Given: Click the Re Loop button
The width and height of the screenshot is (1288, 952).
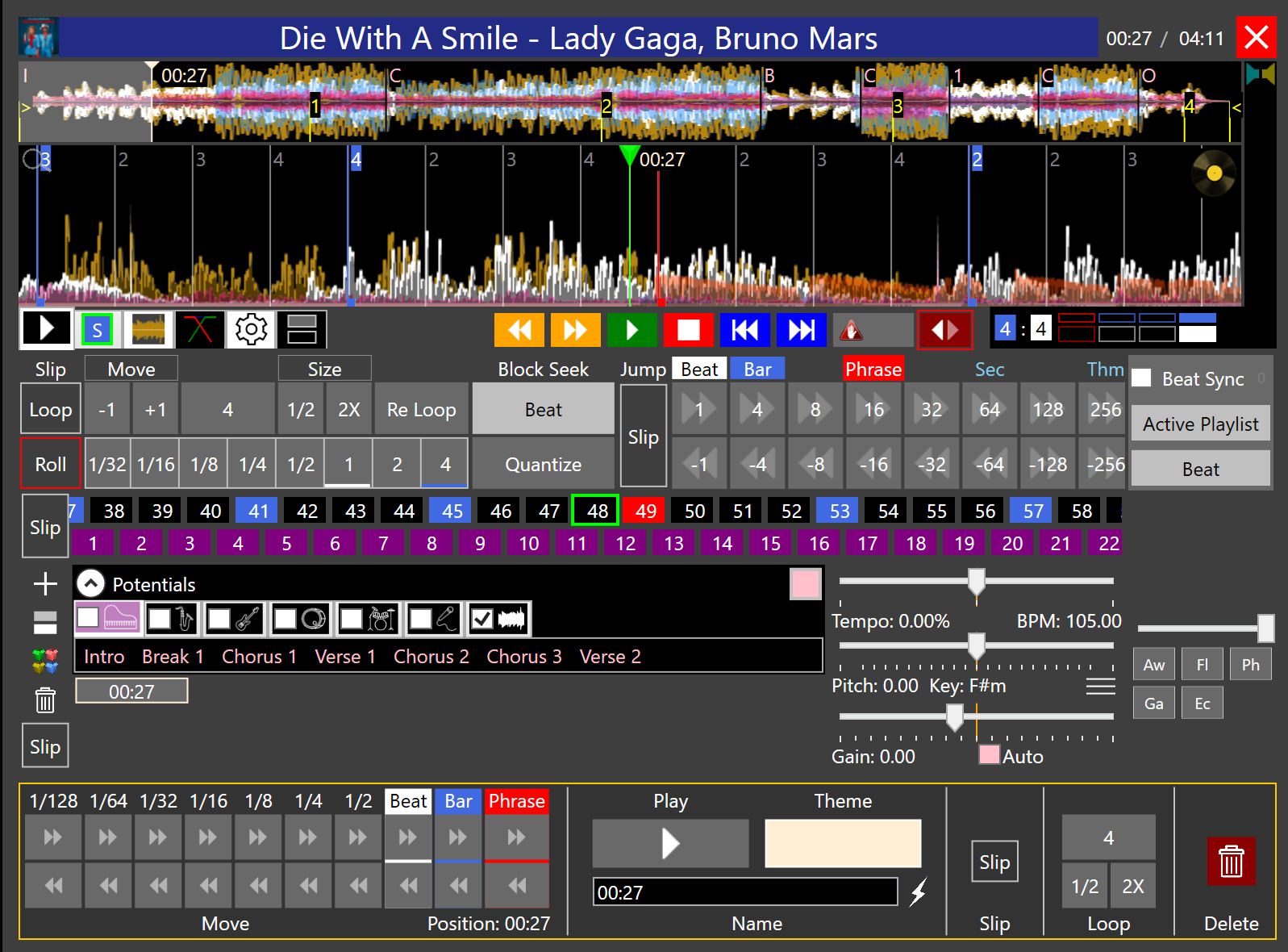Looking at the screenshot, I should [421, 410].
